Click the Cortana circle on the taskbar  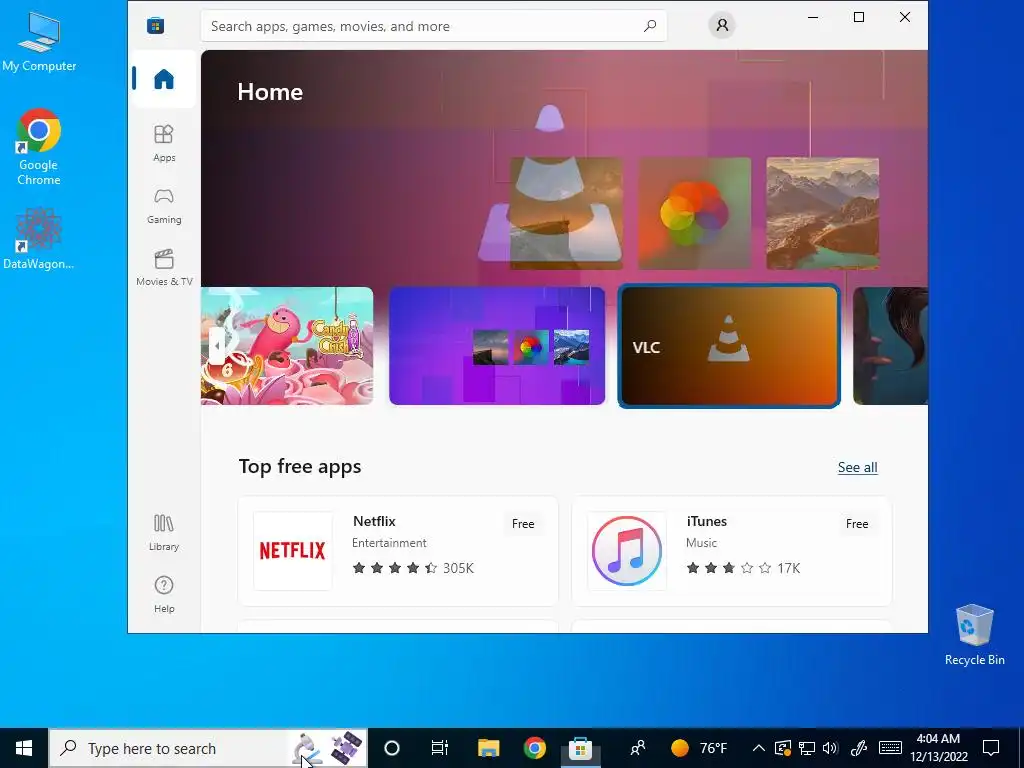click(392, 748)
